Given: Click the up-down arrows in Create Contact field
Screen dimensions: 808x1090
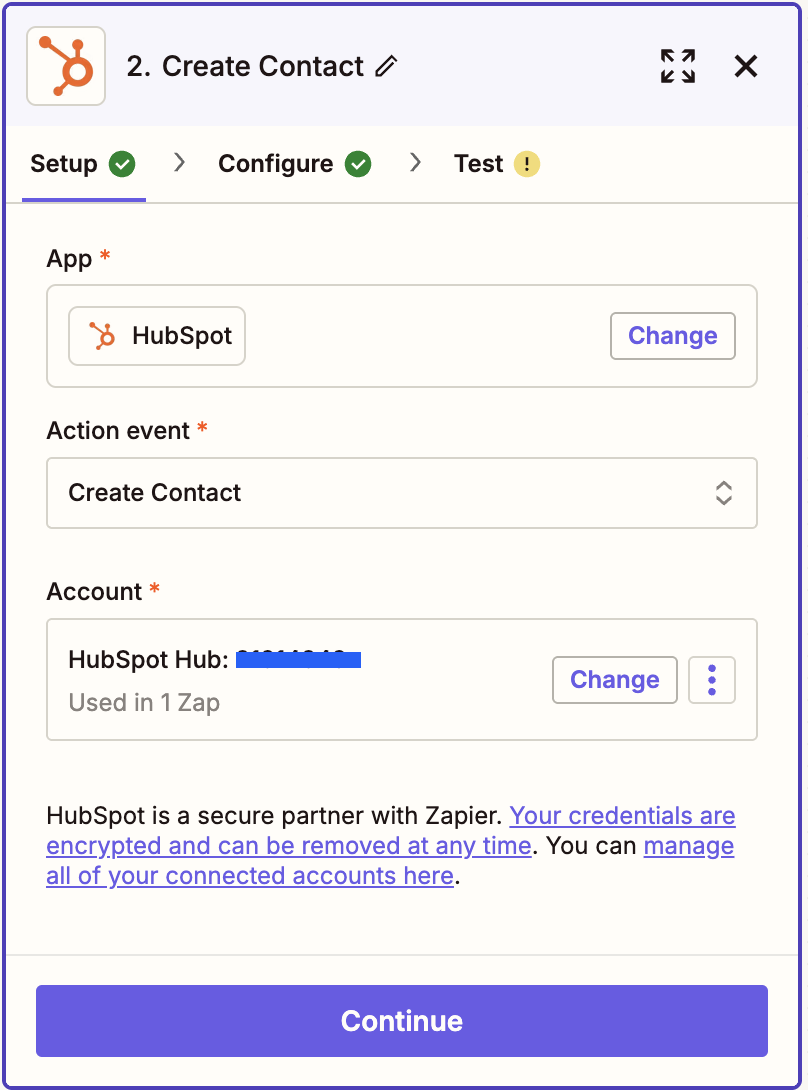Looking at the screenshot, I should (724, 493).
